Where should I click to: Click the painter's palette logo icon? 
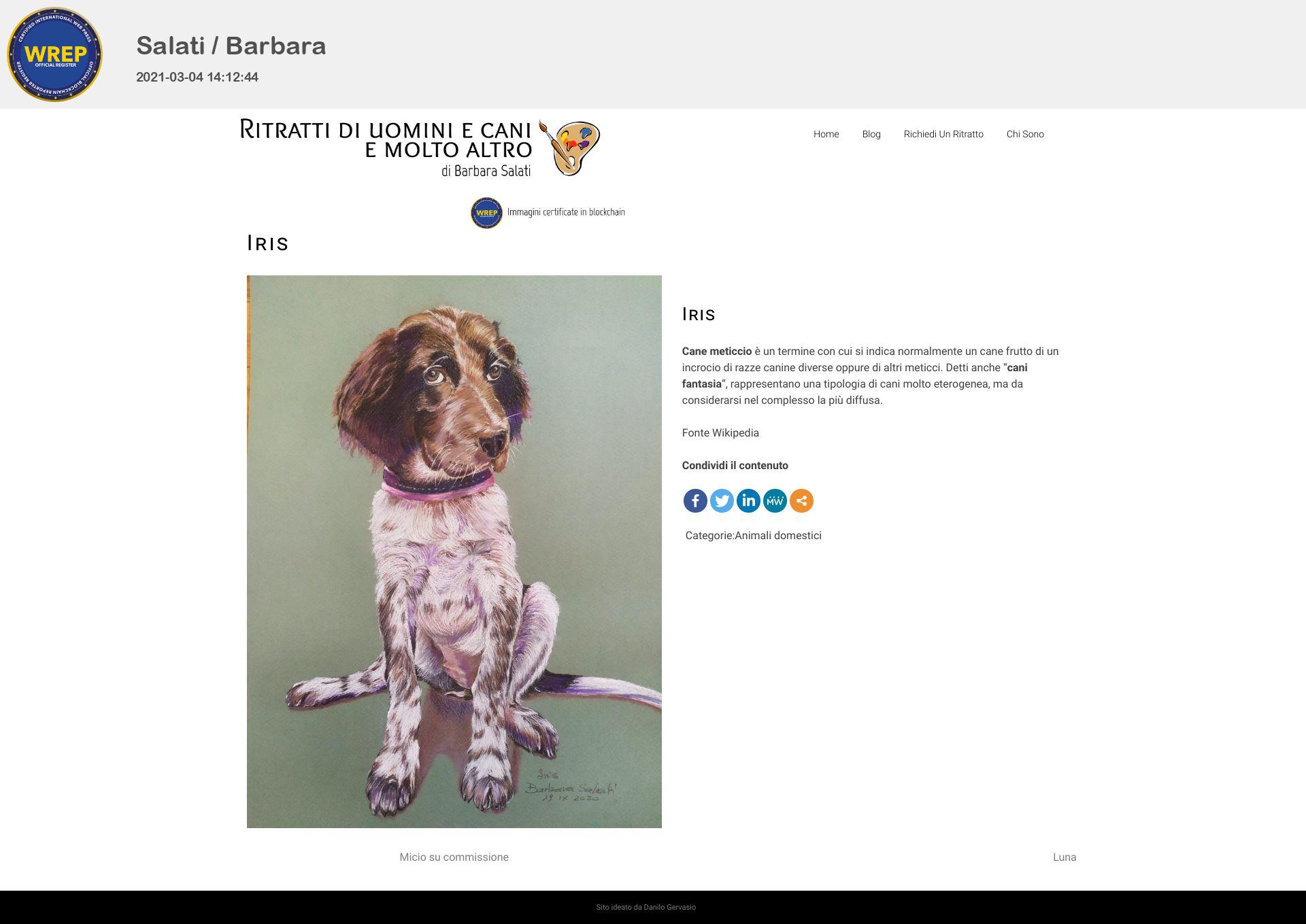(x=569, y=148)
